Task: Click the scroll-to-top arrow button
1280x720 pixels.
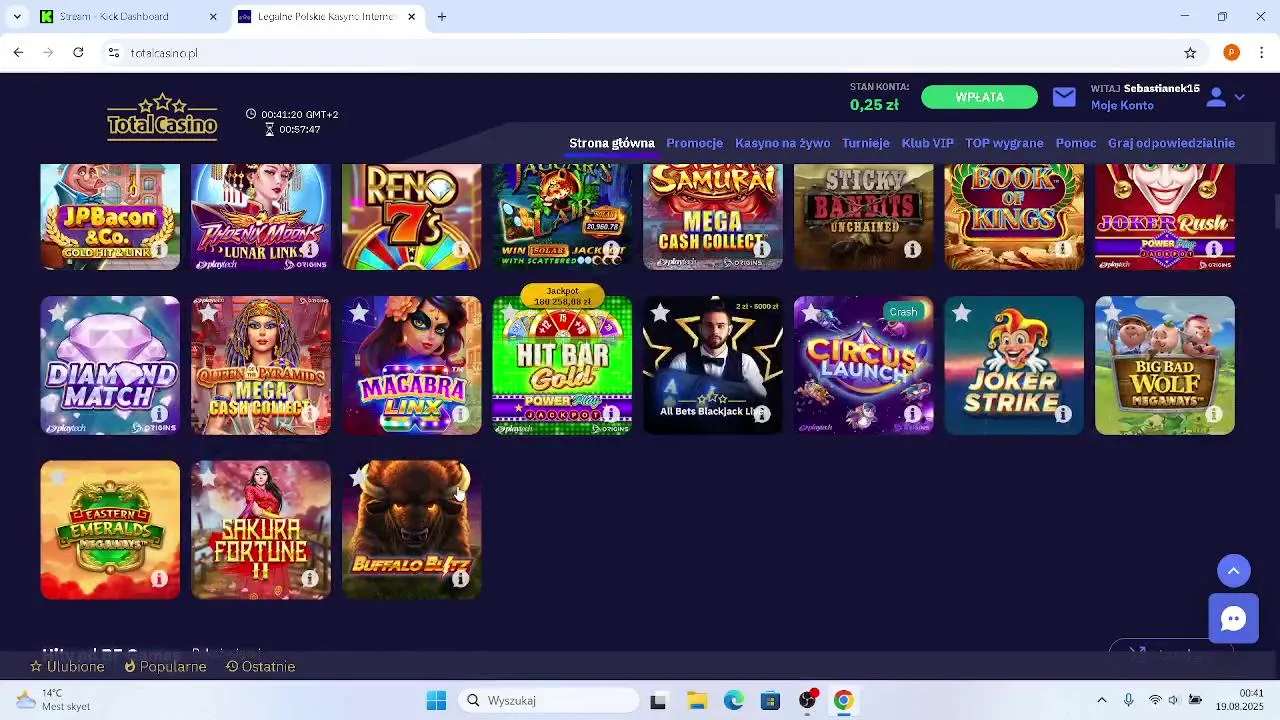Action: point(1233,571)
